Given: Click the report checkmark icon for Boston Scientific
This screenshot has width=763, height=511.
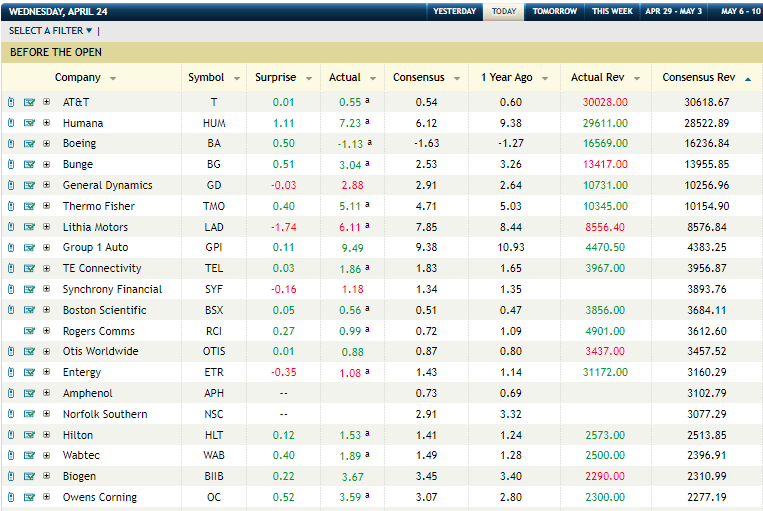Looking at the screenshot, I should [x=29, y=310].
